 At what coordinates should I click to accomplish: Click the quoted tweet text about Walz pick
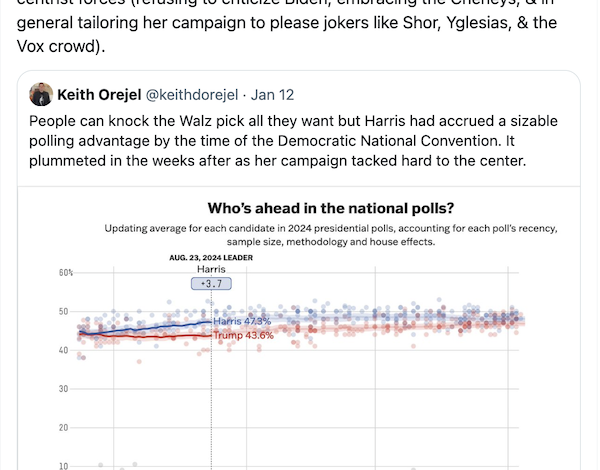tap(293, 140)
